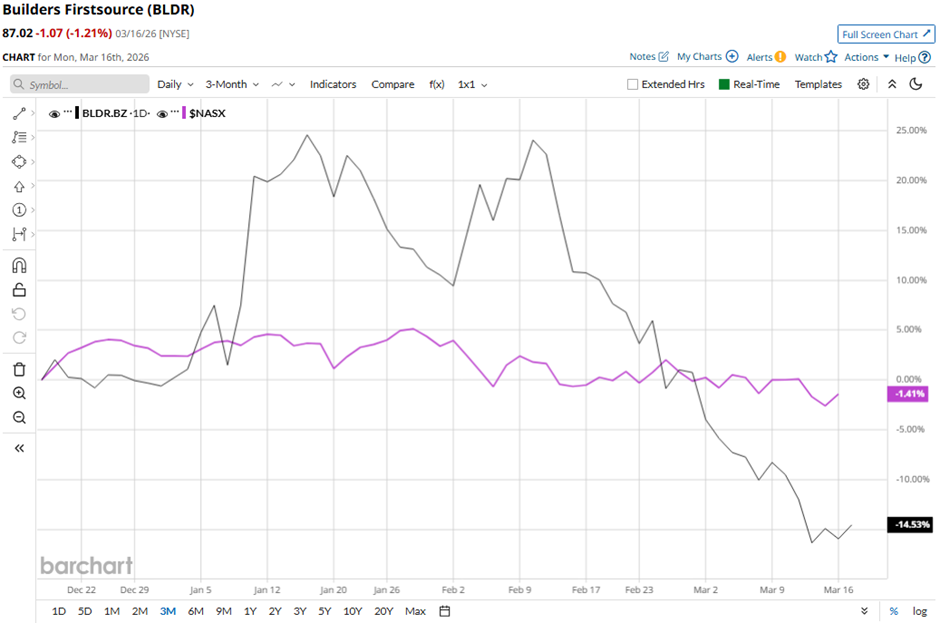Open the 1x1 grid layout dropdown
Image resolution: width=940 pixels, height=623 pixels.
[472, 85]
